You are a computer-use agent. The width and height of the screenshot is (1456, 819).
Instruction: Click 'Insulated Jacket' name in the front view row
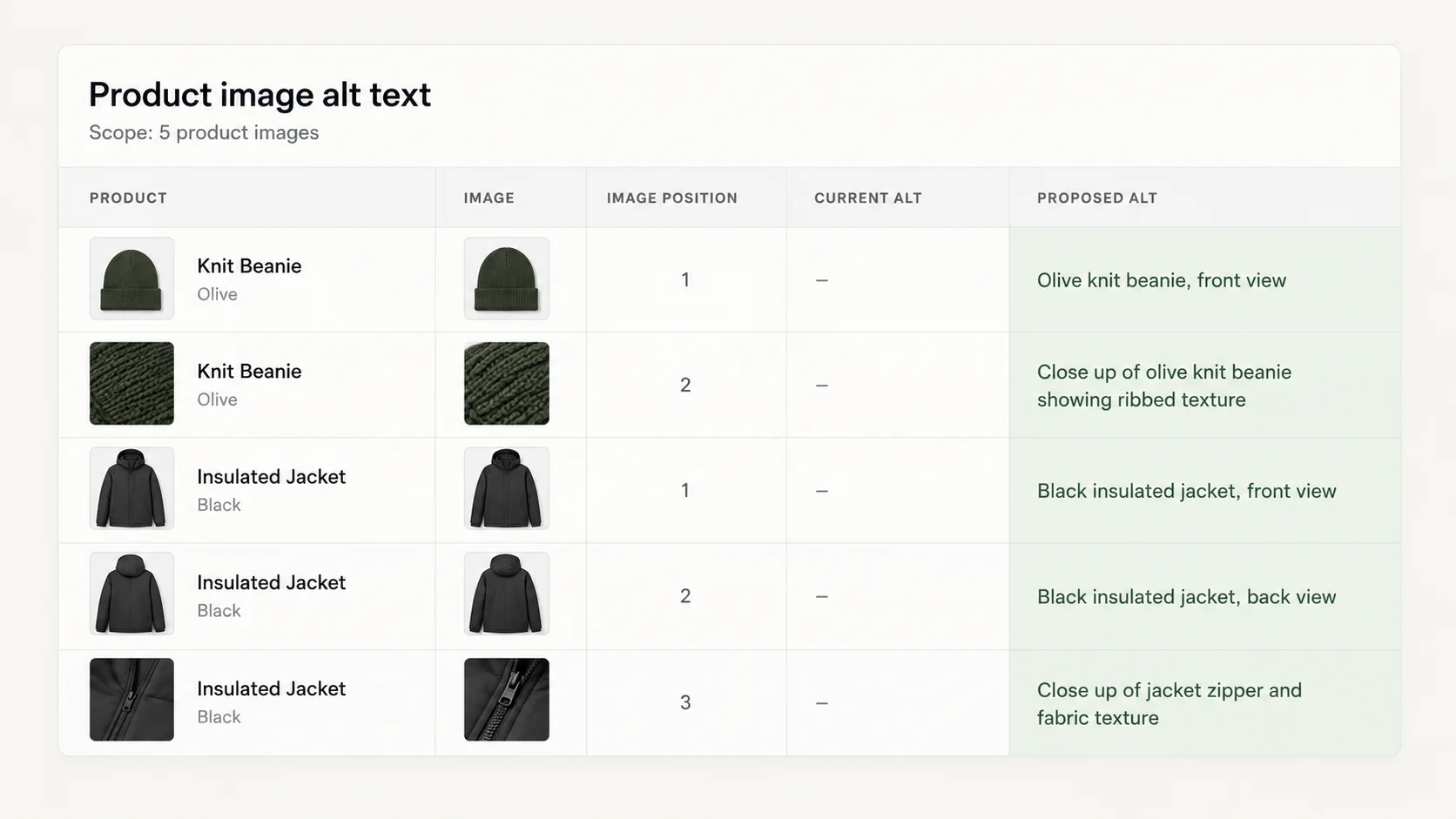(271, 477)
